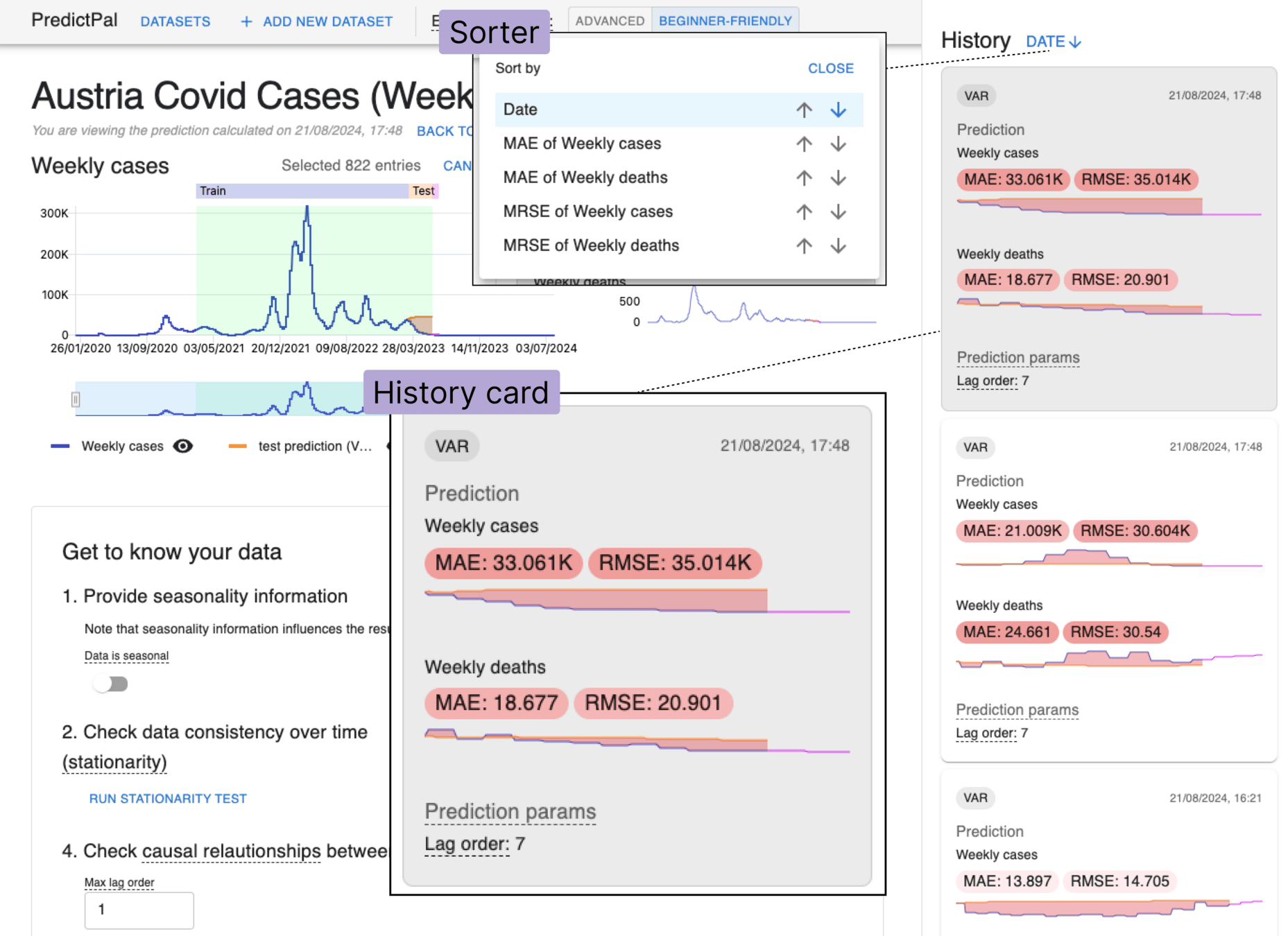Open the Datasets menu item

tap(175, 21)
